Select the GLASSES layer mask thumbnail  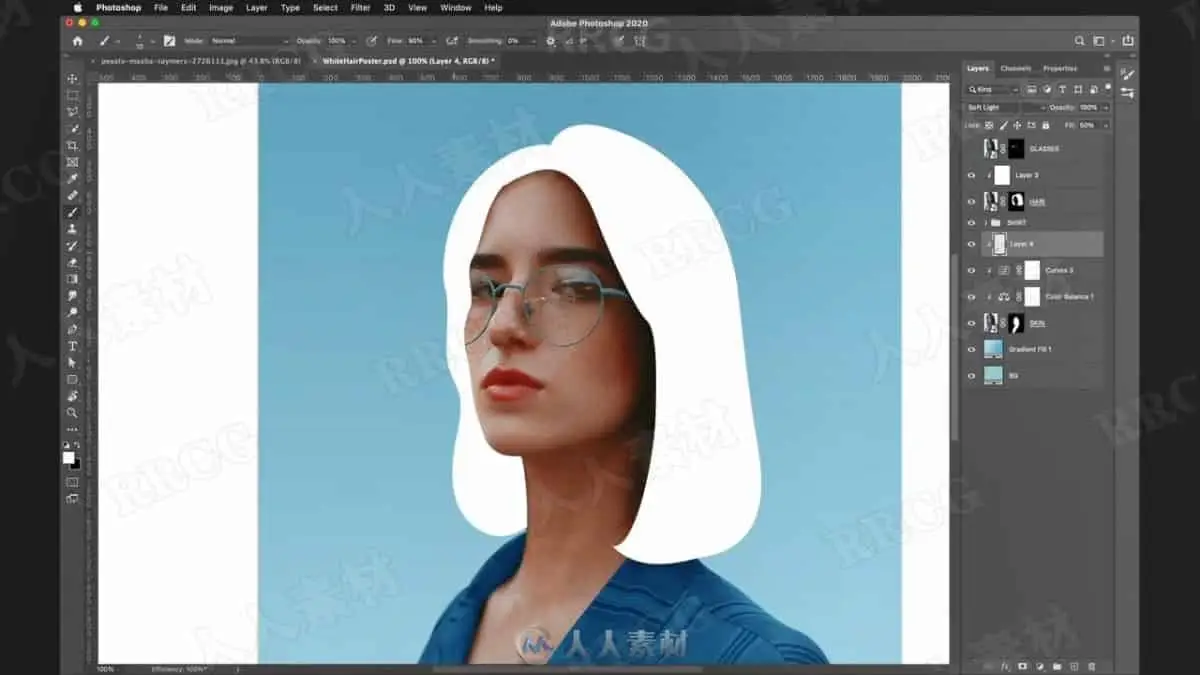[1017, 148]
